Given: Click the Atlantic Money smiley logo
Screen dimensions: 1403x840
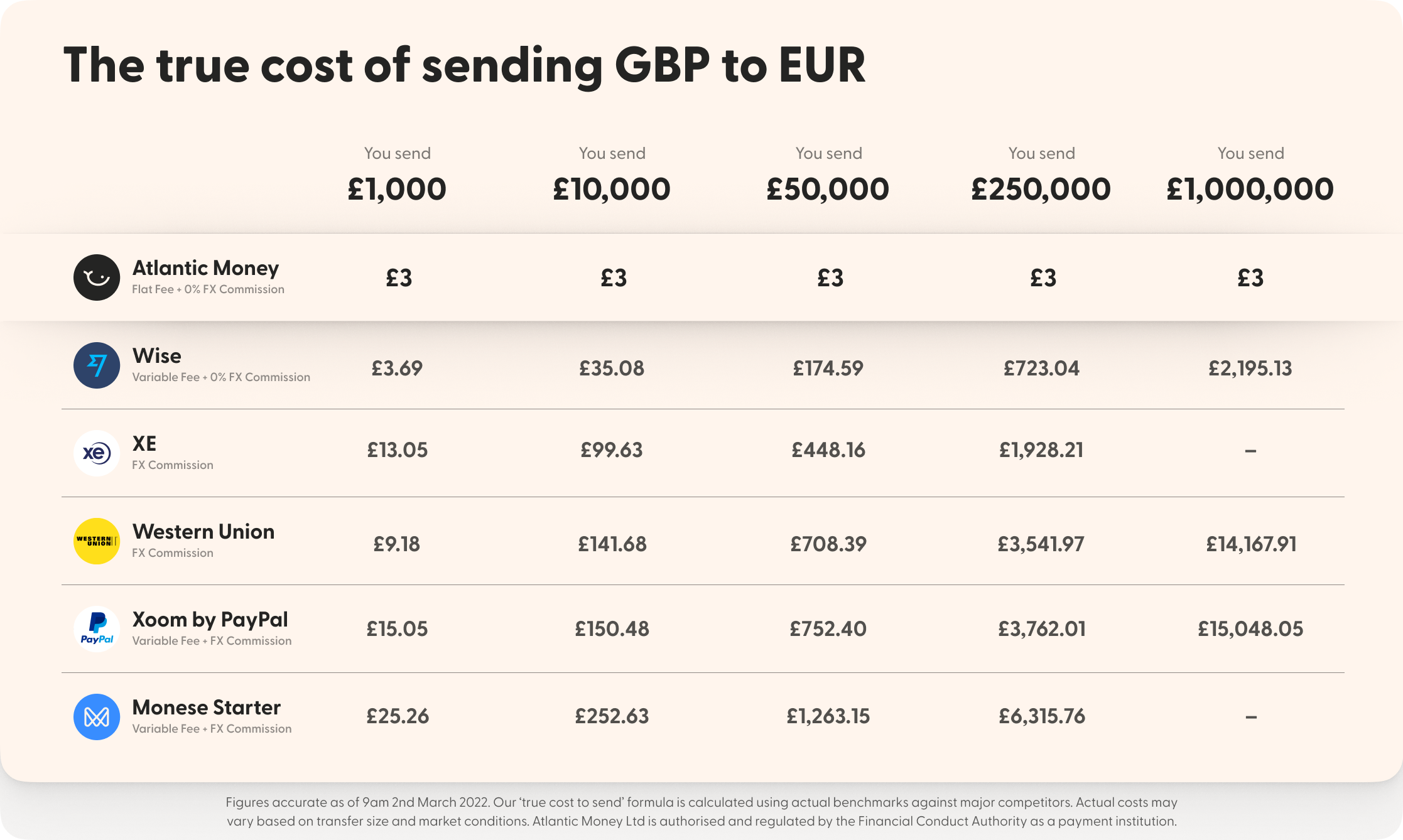Looking at the screenshot, I should coord(97,277).
